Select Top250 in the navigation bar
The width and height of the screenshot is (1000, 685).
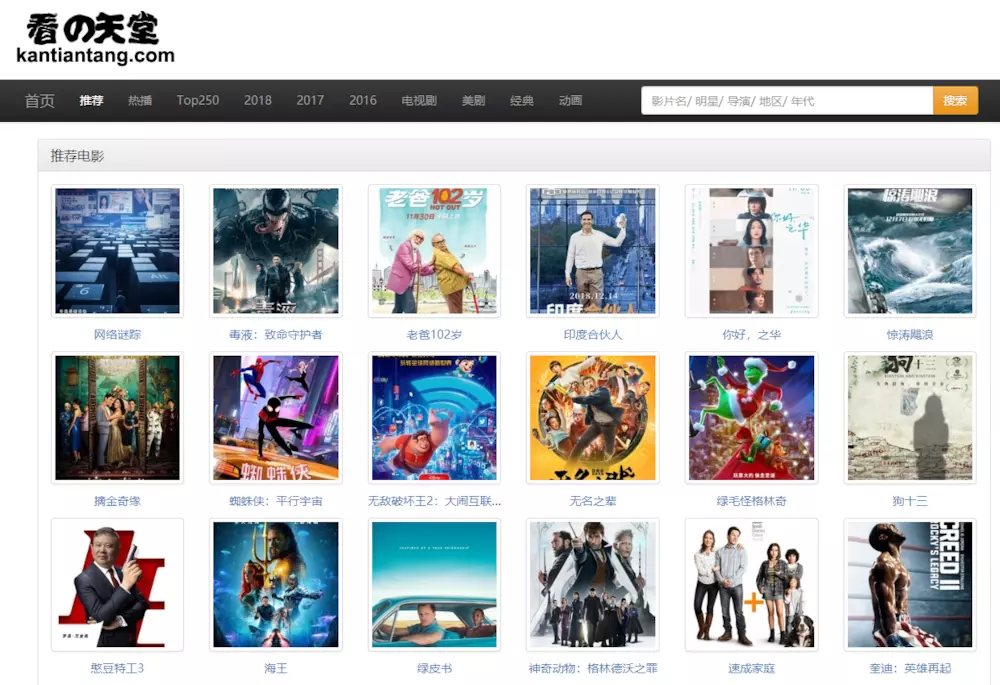tap(198, 100)
